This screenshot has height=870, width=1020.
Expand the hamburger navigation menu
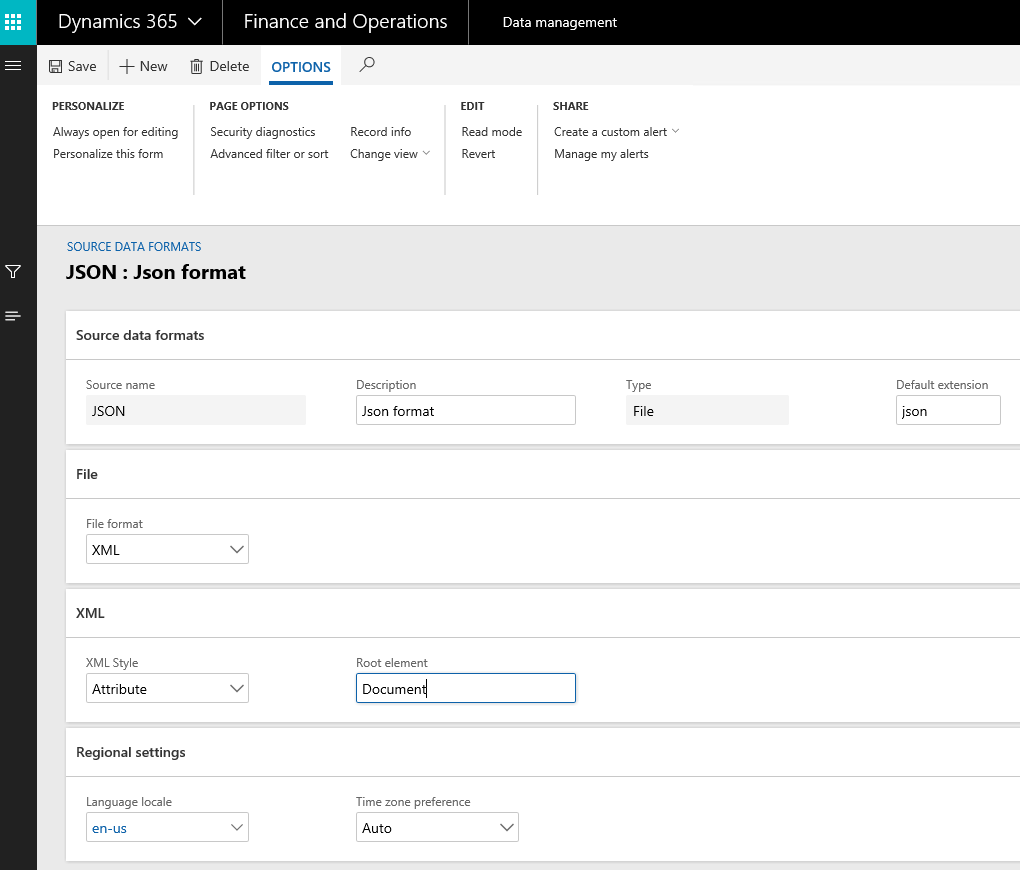click(14, 66)
